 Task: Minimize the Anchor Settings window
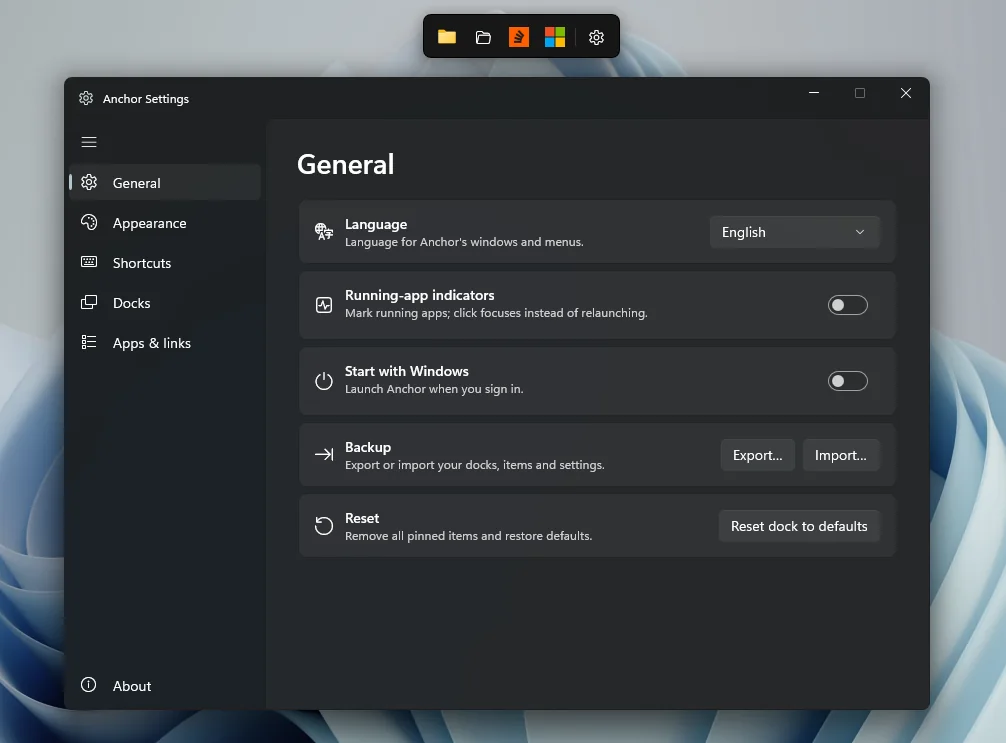coord(814,93)
